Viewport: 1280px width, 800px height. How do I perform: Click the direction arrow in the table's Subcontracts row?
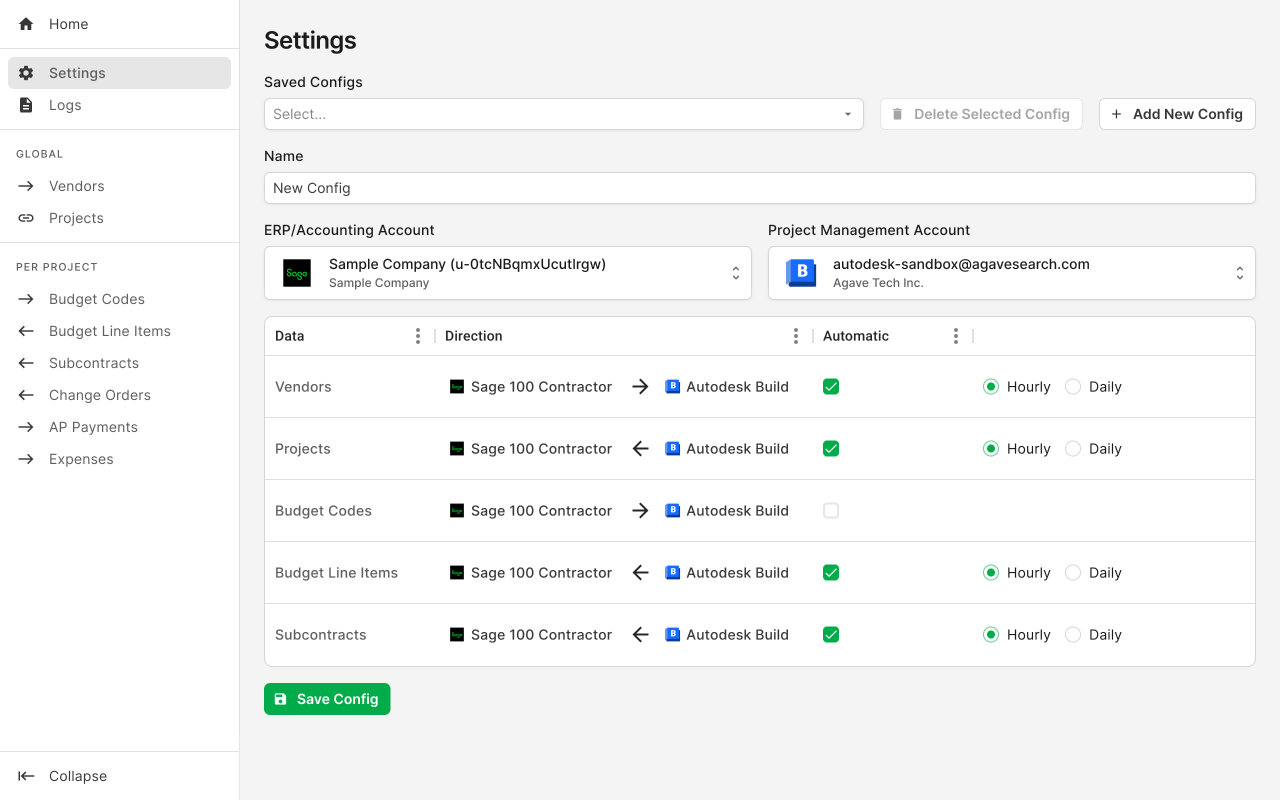pyautogui.click(x=641, y=635)
